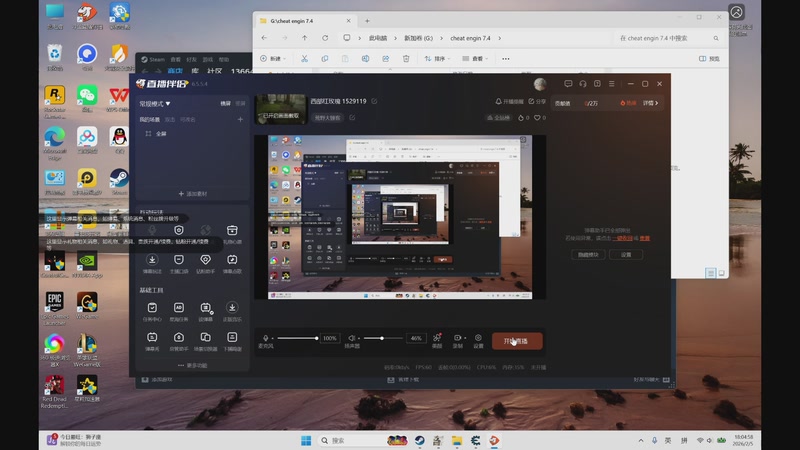Click the orange 一键找回 link
Screen dimensions: 800x450
coord(622,238)
